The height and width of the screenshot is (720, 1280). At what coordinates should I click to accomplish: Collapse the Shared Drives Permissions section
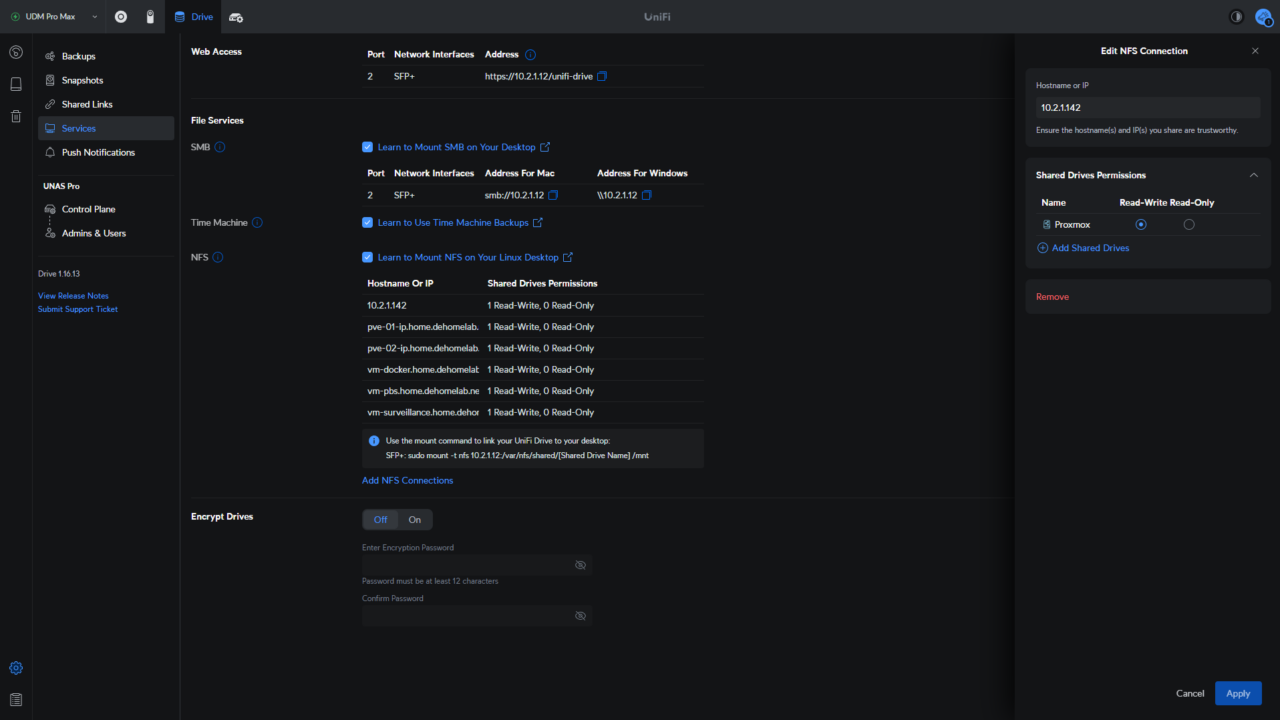[1254, 174]
